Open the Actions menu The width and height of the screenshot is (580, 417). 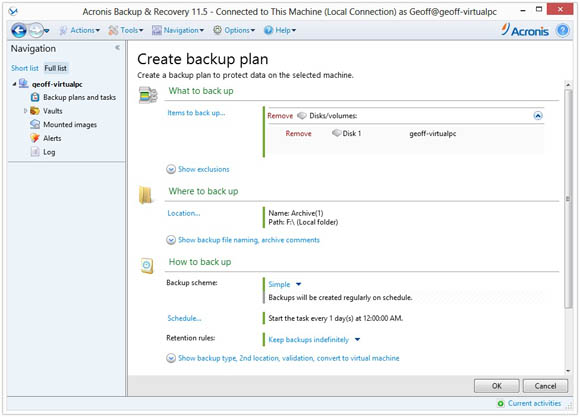click(x=85, y=30)
